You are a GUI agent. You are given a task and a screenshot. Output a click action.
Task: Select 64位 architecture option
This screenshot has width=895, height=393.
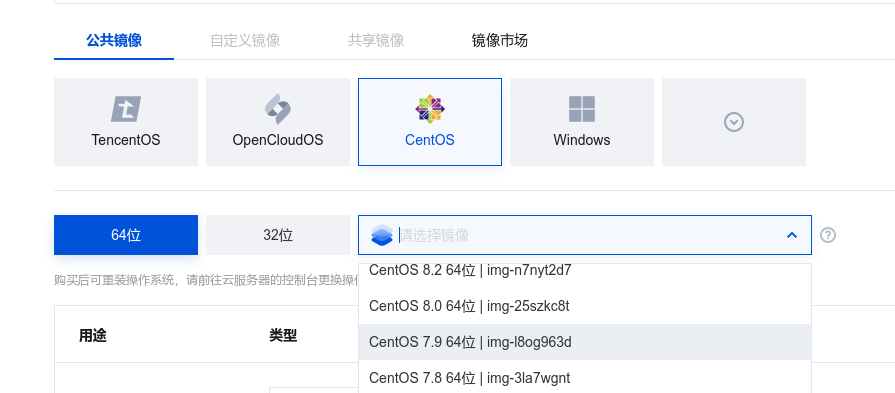(126, 235)
